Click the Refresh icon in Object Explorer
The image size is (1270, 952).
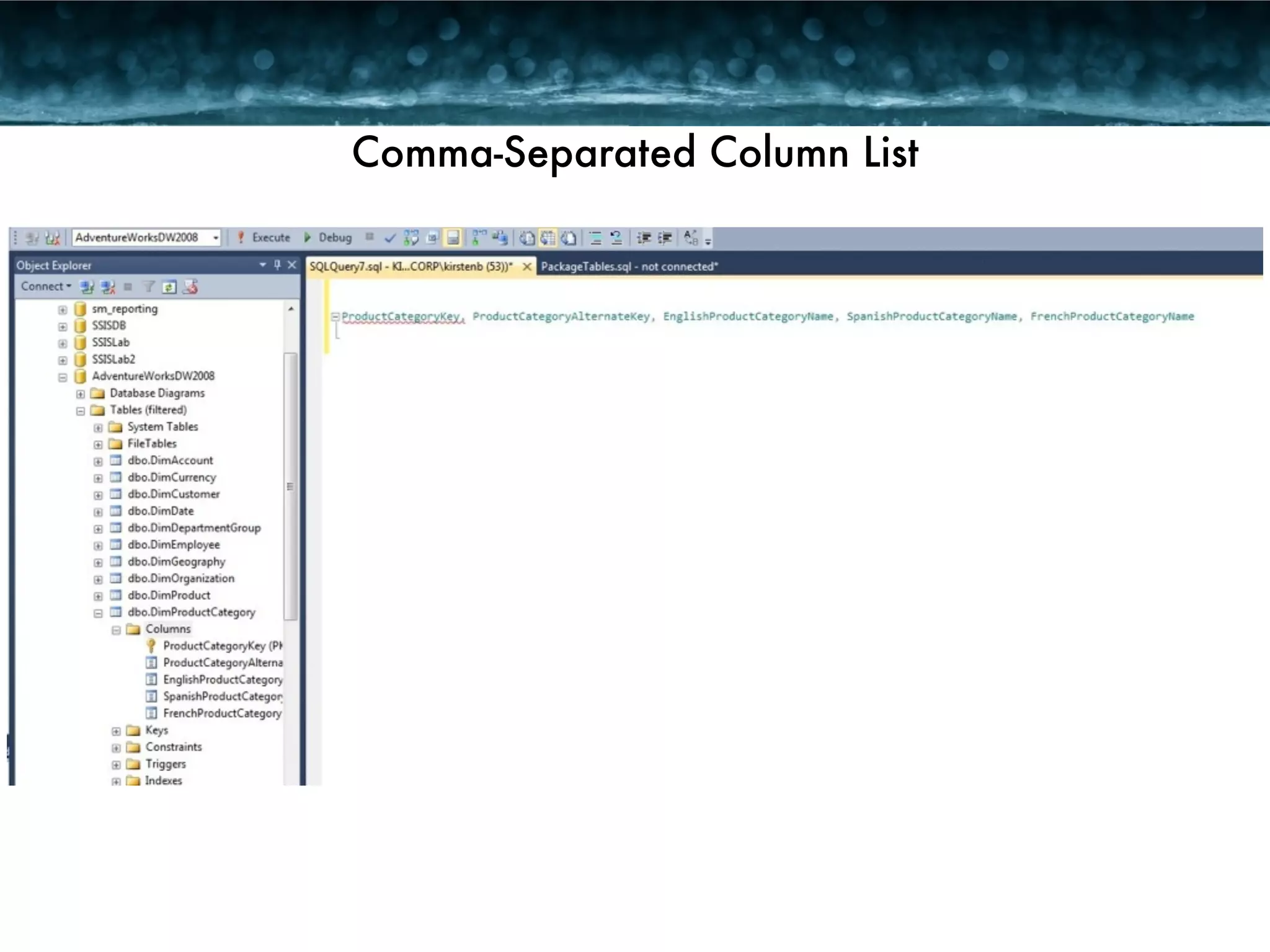(169, 287)
